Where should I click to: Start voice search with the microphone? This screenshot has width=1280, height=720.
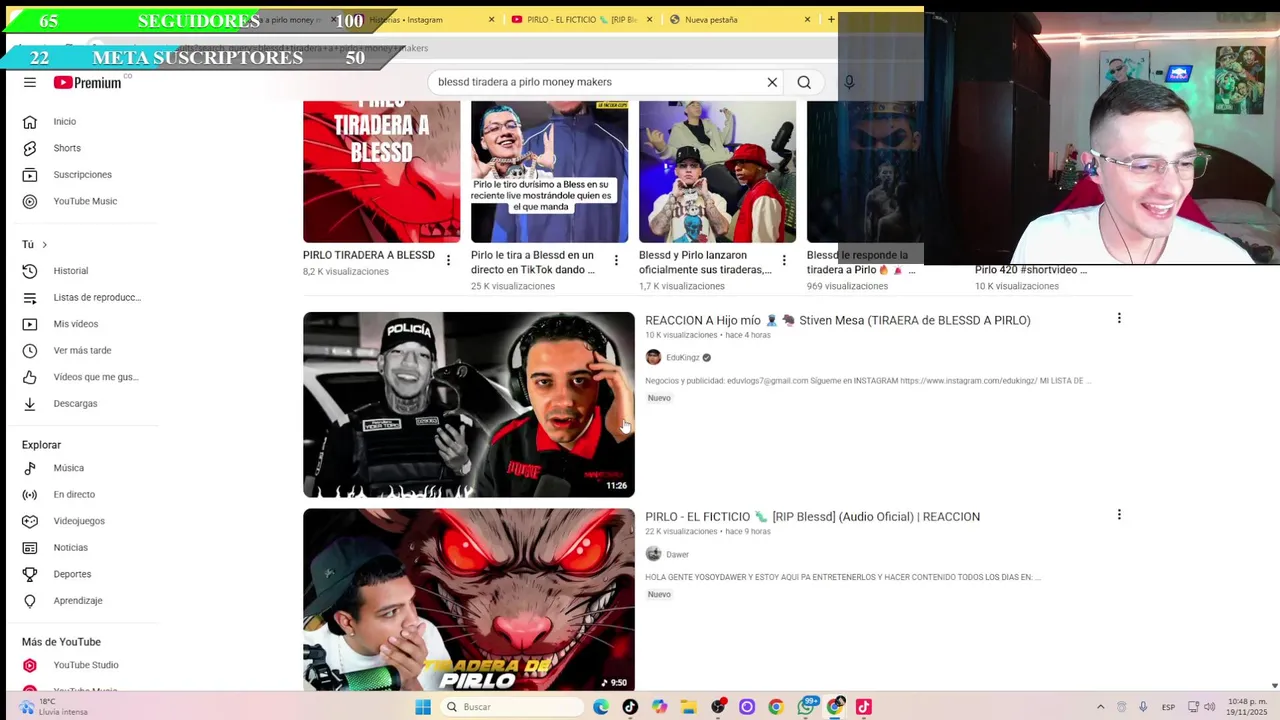pos(849,82)
